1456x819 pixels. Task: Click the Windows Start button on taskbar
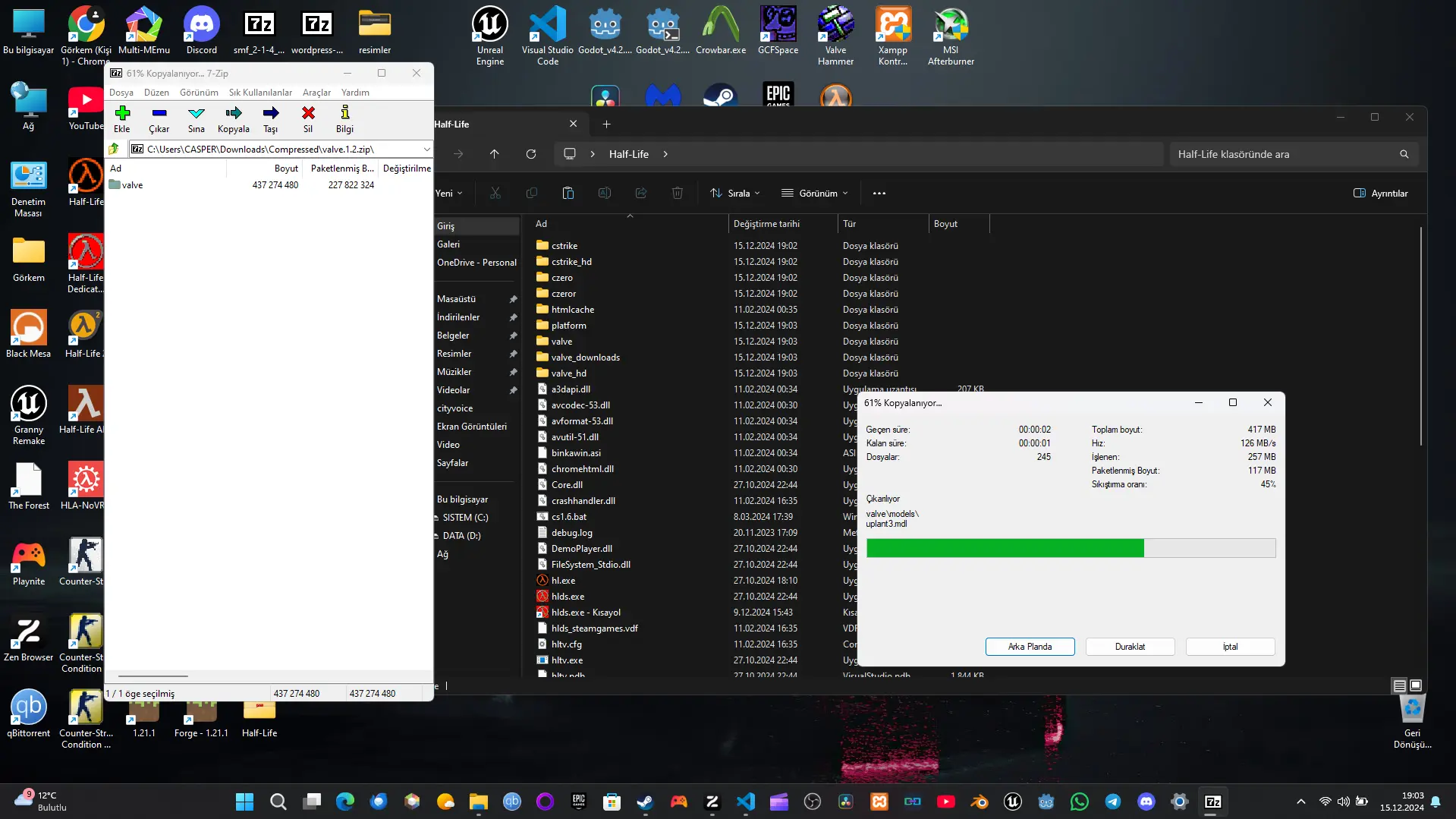(244, 802)
